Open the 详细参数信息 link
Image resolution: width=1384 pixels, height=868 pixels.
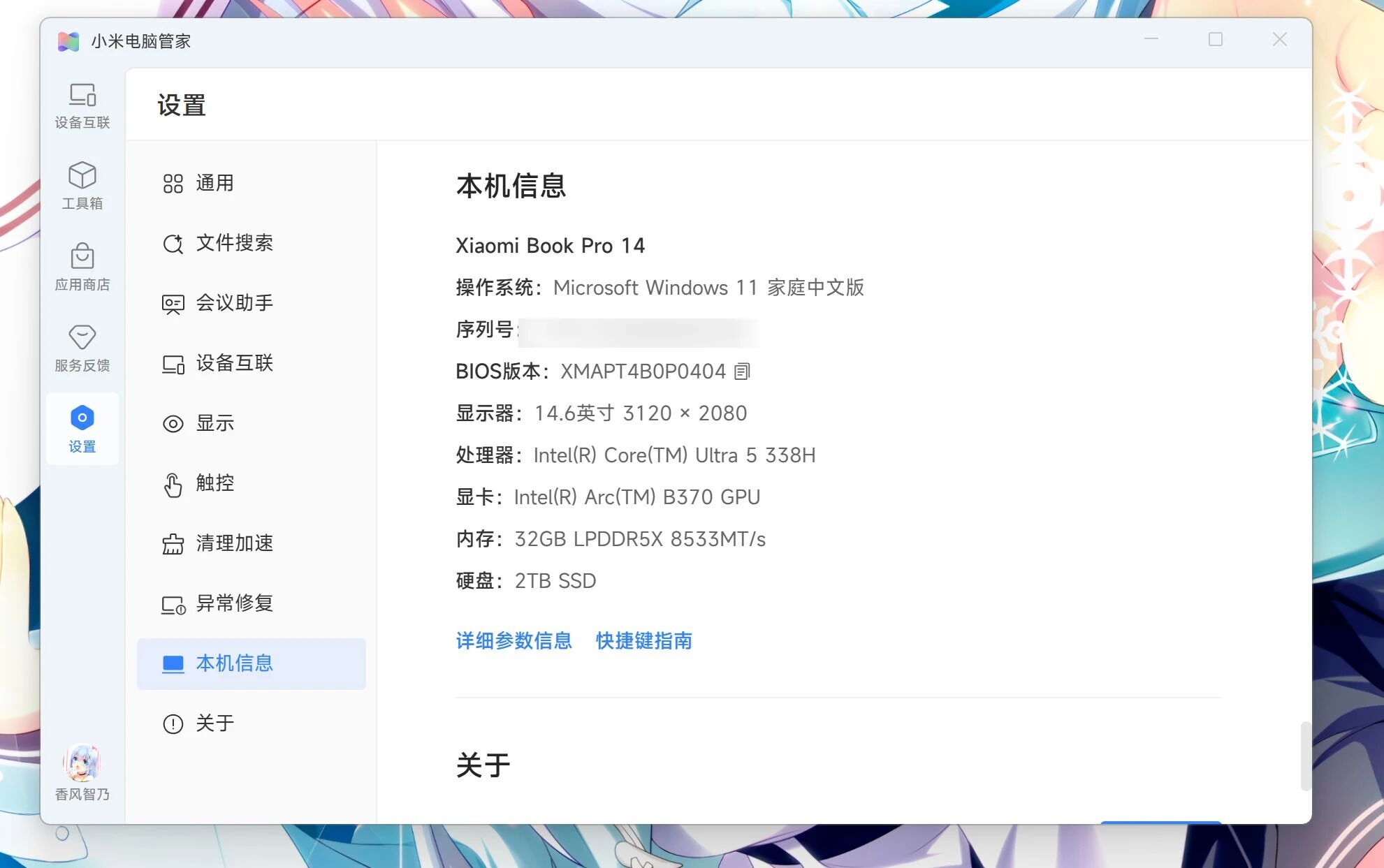tap(513, 641)
